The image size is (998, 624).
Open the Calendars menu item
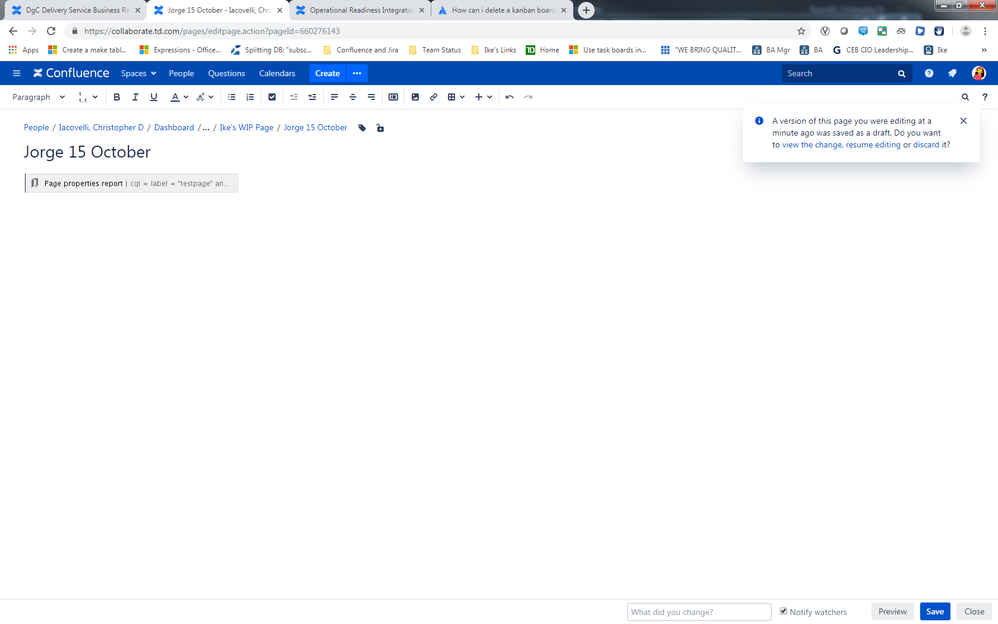[277, 73]
